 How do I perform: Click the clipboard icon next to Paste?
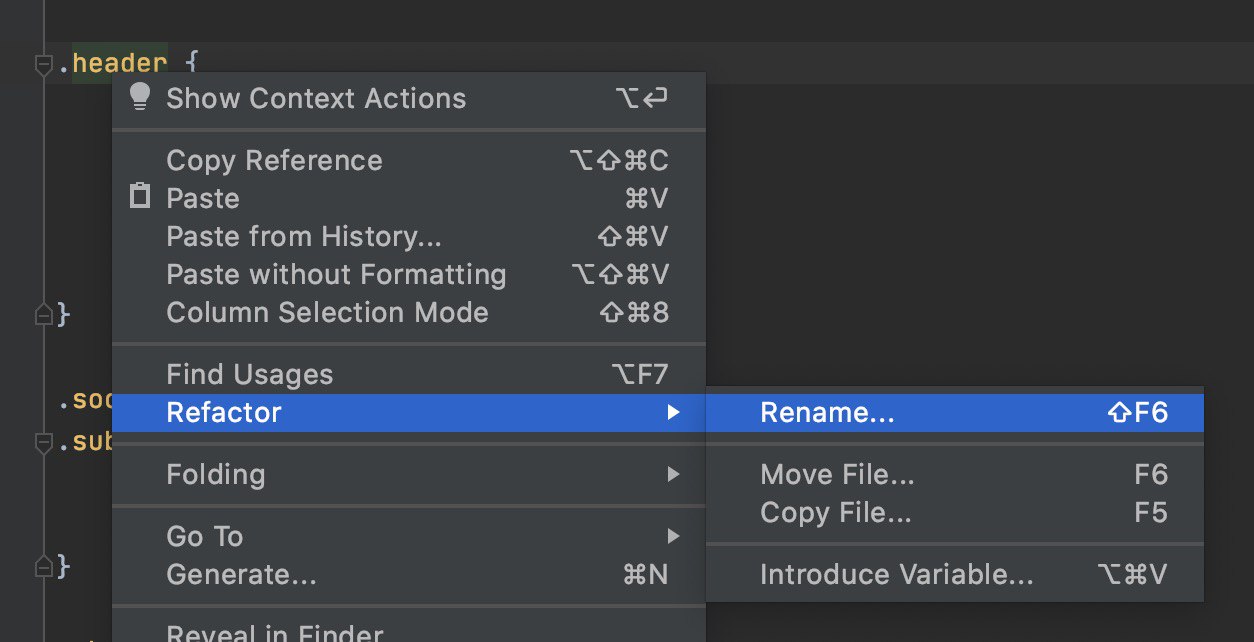[140, 196]
